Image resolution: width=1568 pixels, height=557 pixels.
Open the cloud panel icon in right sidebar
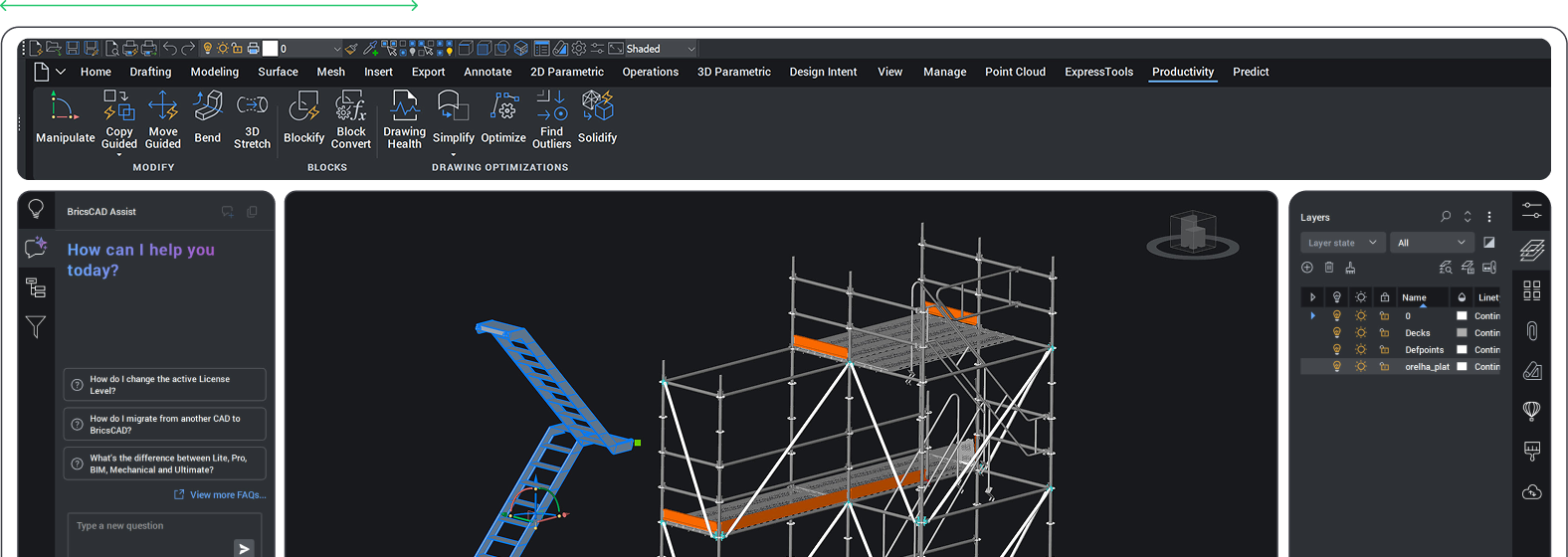(1532, 491)
